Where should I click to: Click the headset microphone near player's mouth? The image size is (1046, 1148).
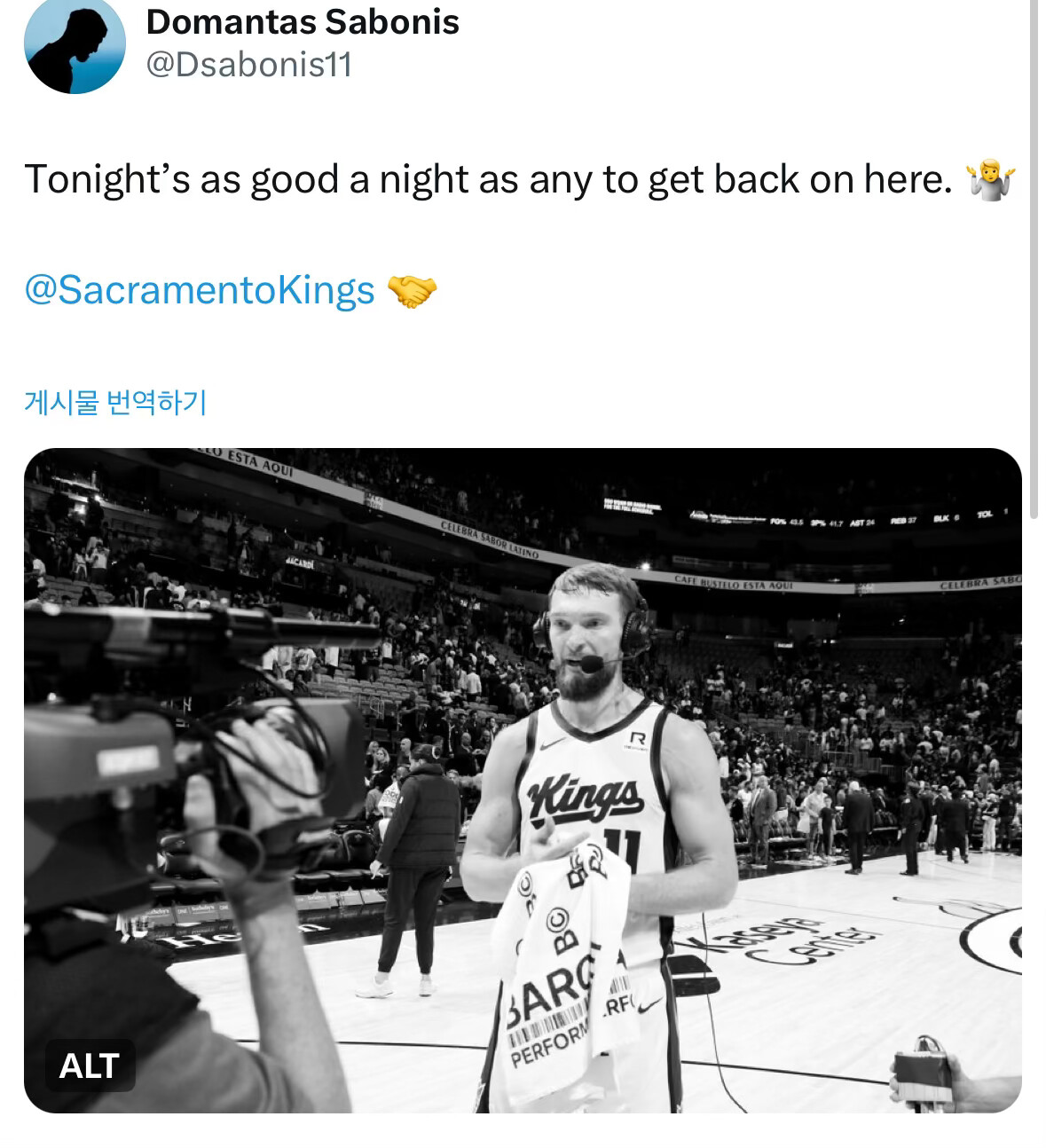[x=587, y=662]
